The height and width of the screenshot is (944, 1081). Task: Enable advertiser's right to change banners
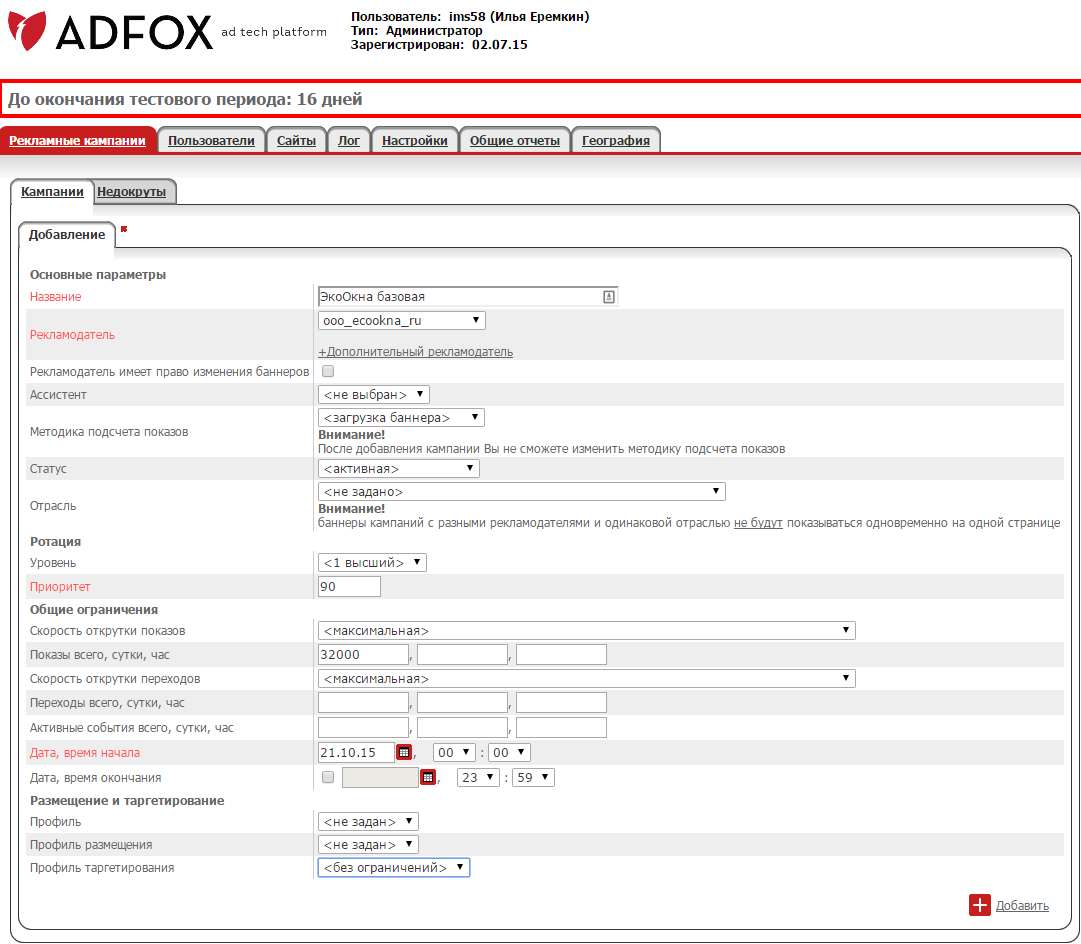328,371
